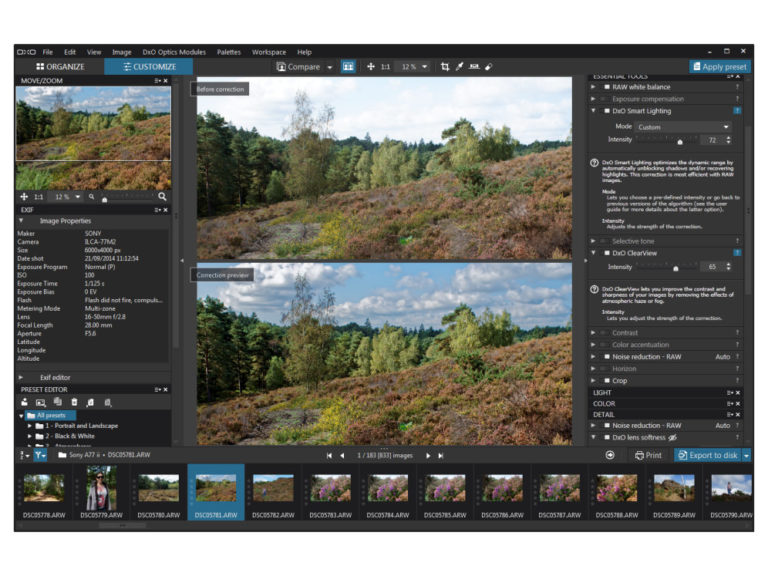Expand the Exif editor section
Viewport: 768px width, 576px height.
pyautogui.click(x=21, y=378)
